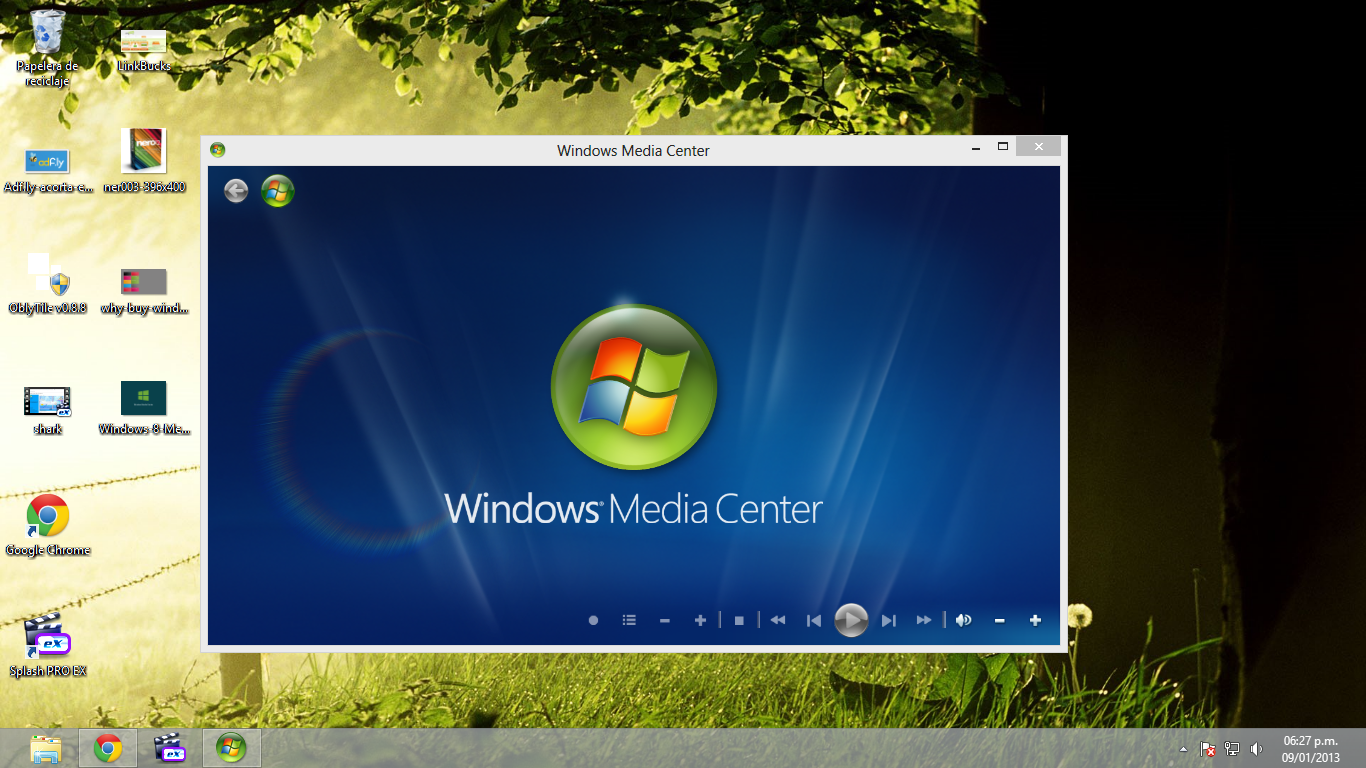1366x768 pixels.
Task: Decrease volume with the rightmost minus
Action: 999,620
